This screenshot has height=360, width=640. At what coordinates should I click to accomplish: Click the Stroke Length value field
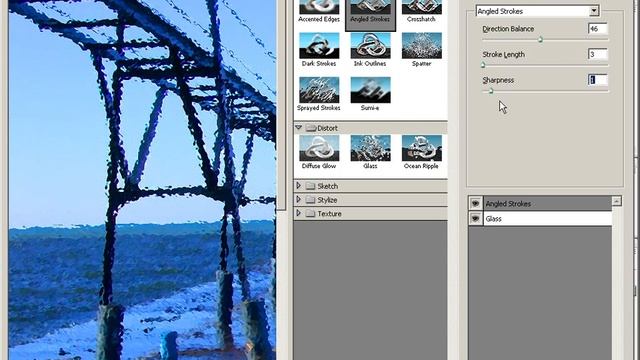coord(598,54)
